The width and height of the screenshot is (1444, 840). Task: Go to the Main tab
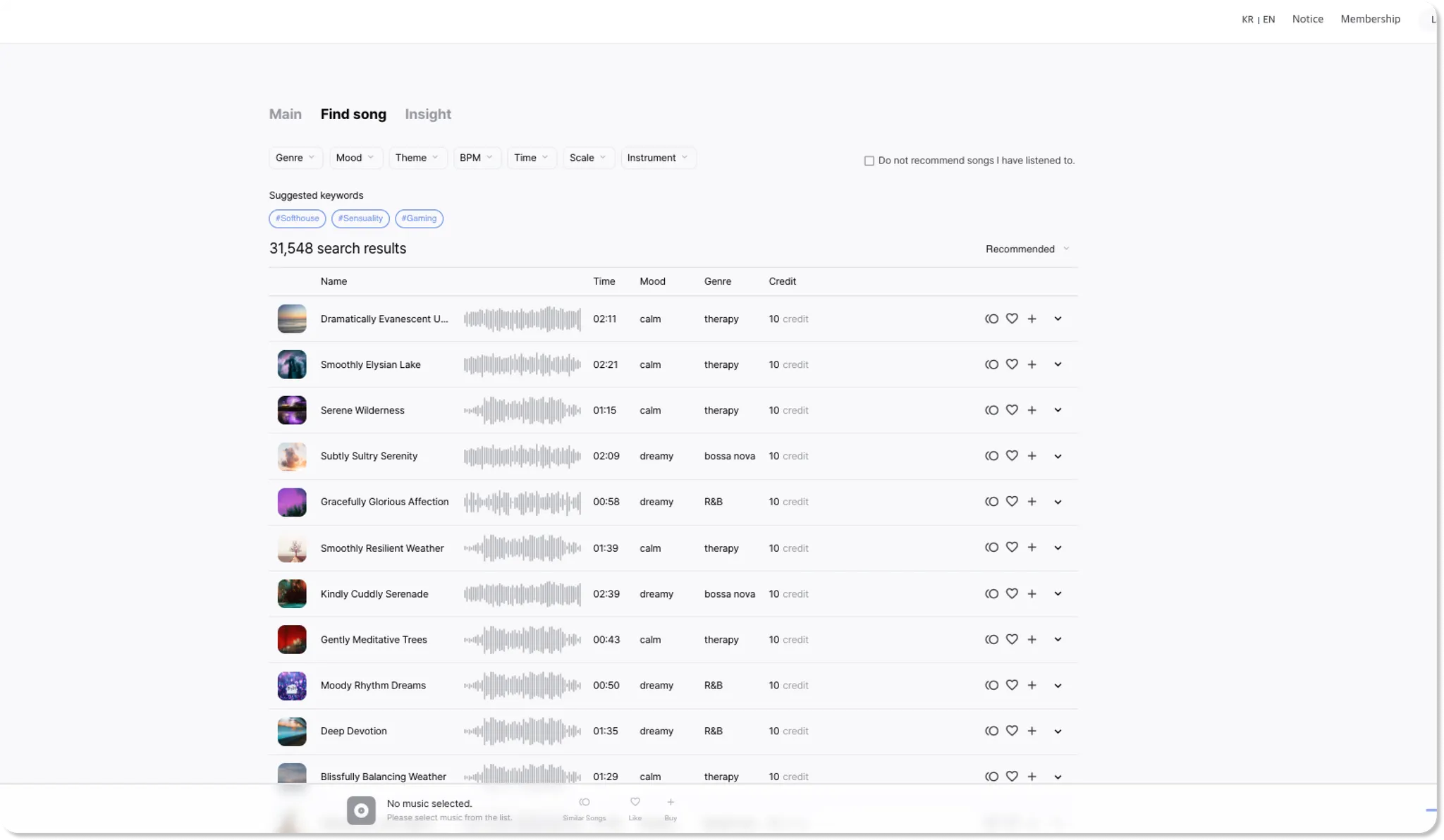(285, 114)
